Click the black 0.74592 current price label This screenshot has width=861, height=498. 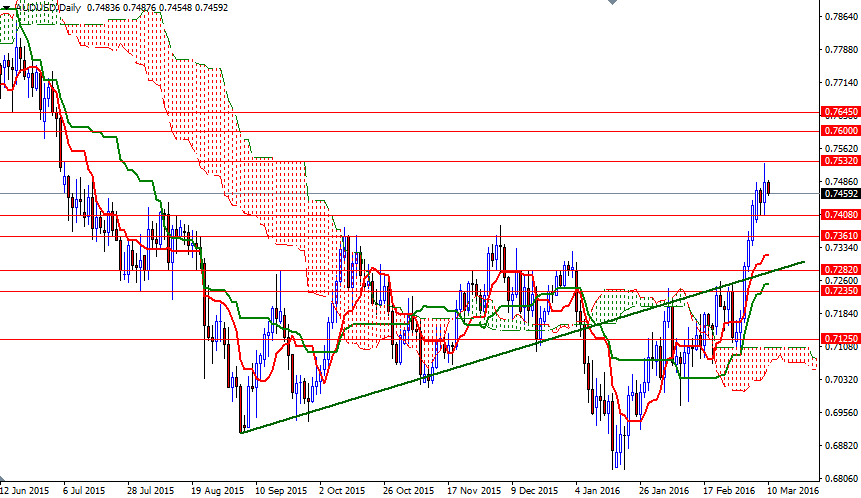point(839,193)
